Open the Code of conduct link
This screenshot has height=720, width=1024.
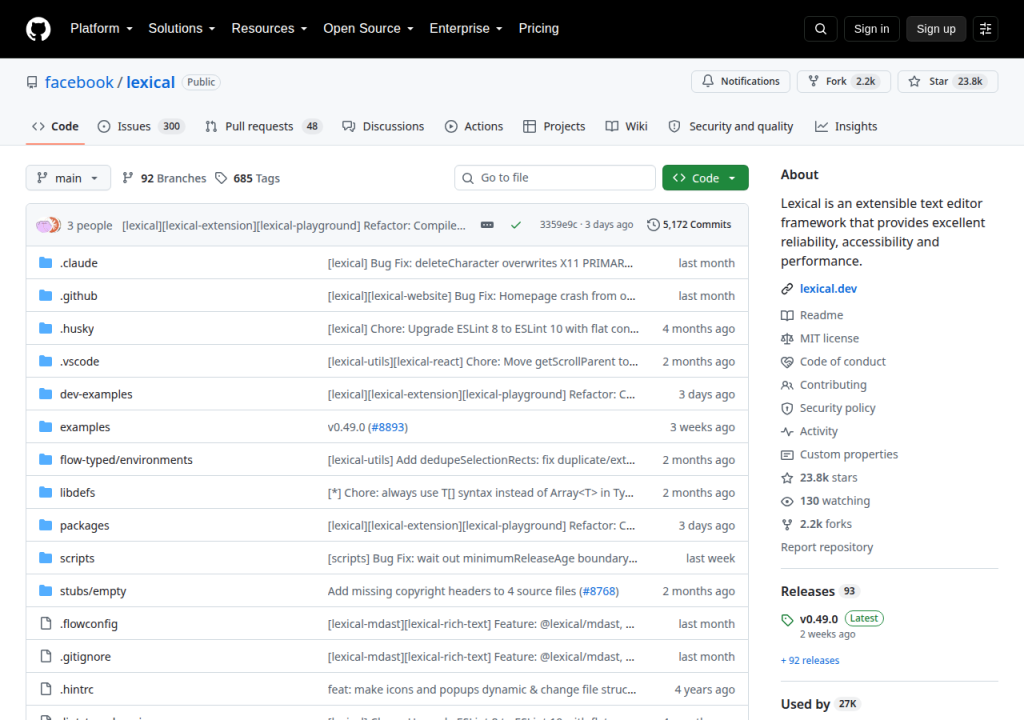(842, 362)
